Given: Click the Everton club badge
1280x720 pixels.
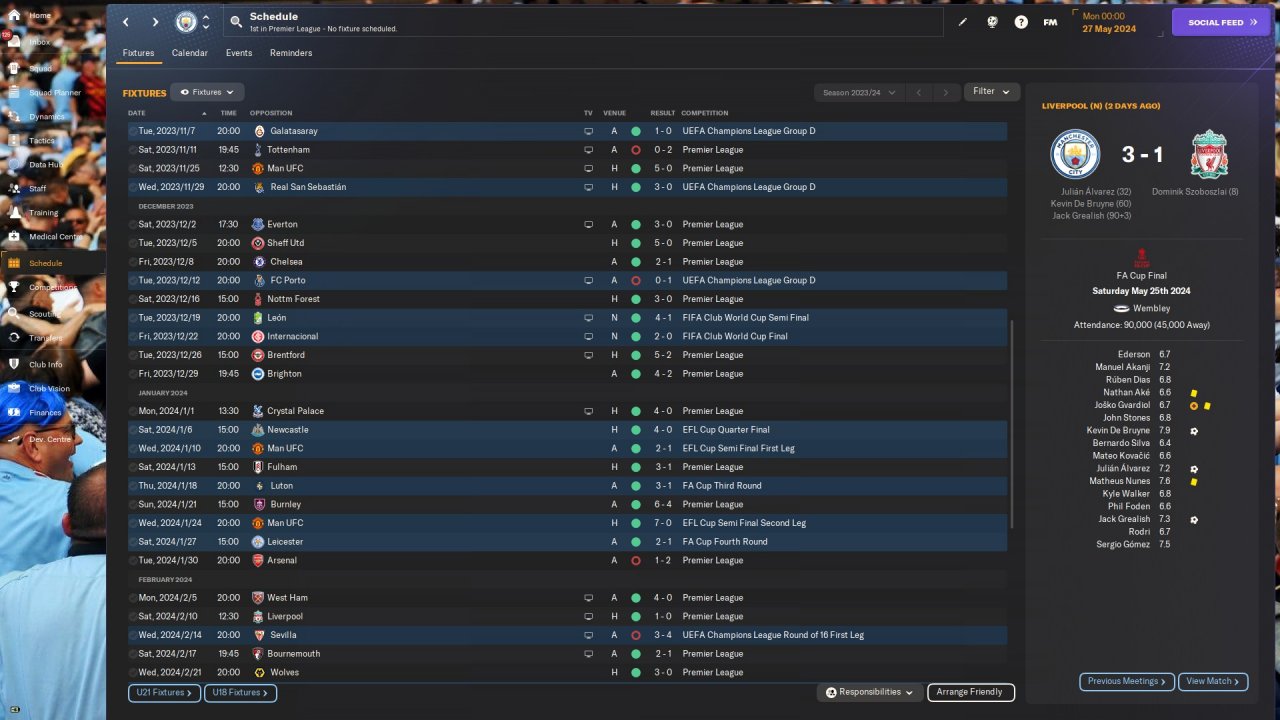Looking at the screenshot, I should (x=258, y=224).
